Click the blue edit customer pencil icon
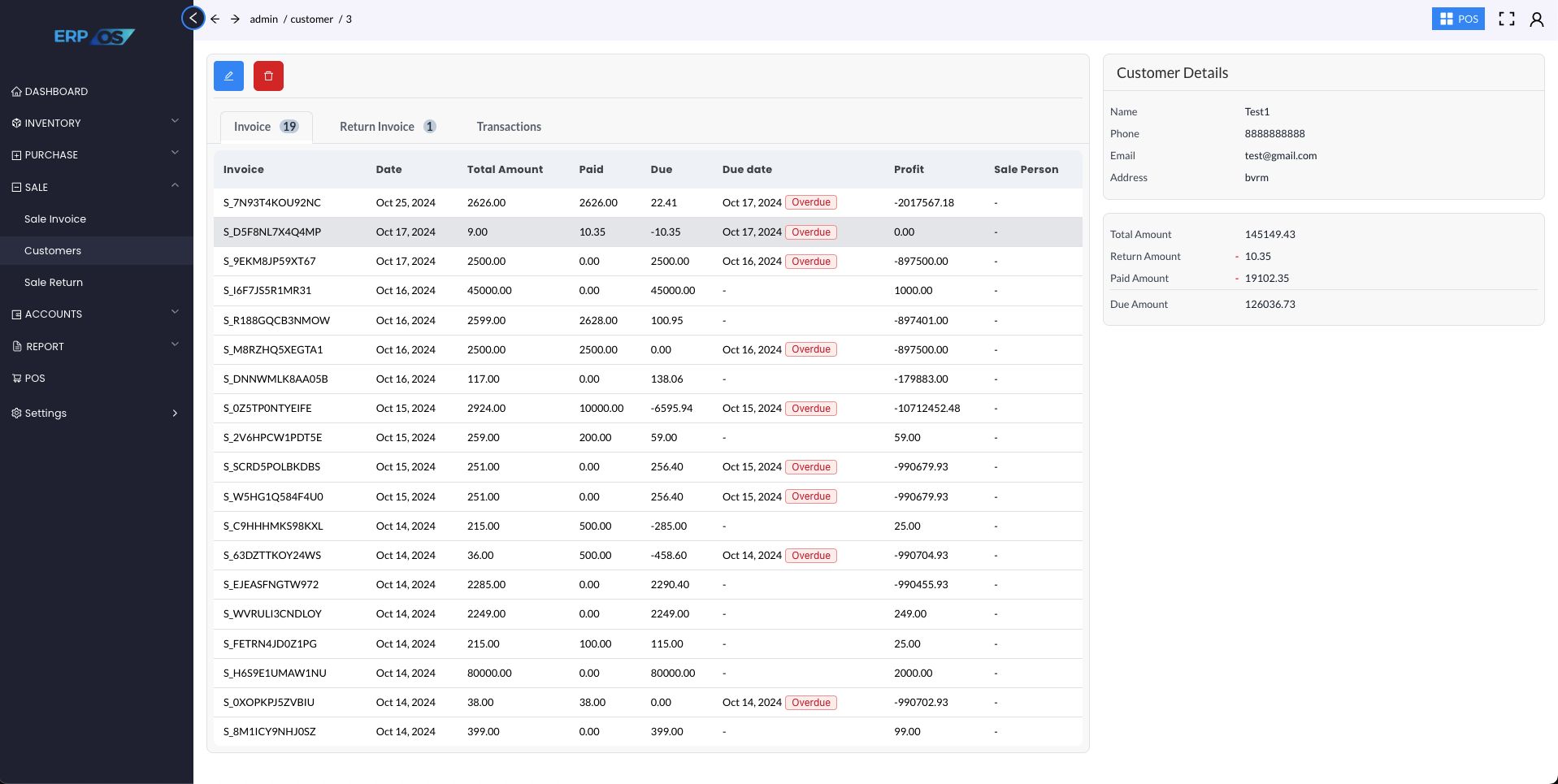This screenshot has width=1558, height=784. coord(228,76)
